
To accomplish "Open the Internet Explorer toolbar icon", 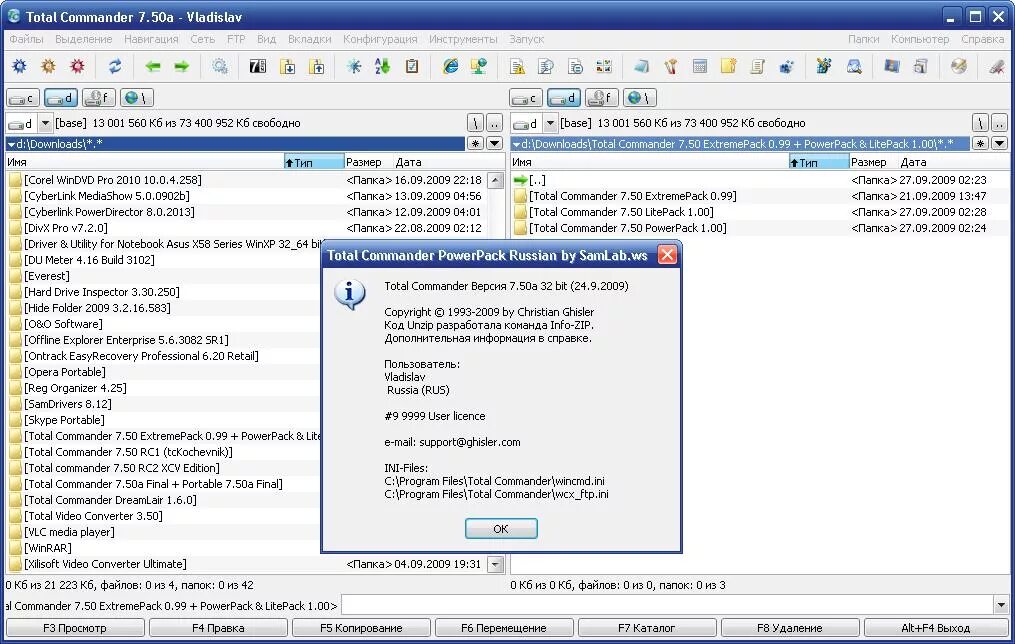I will (450, 66).
